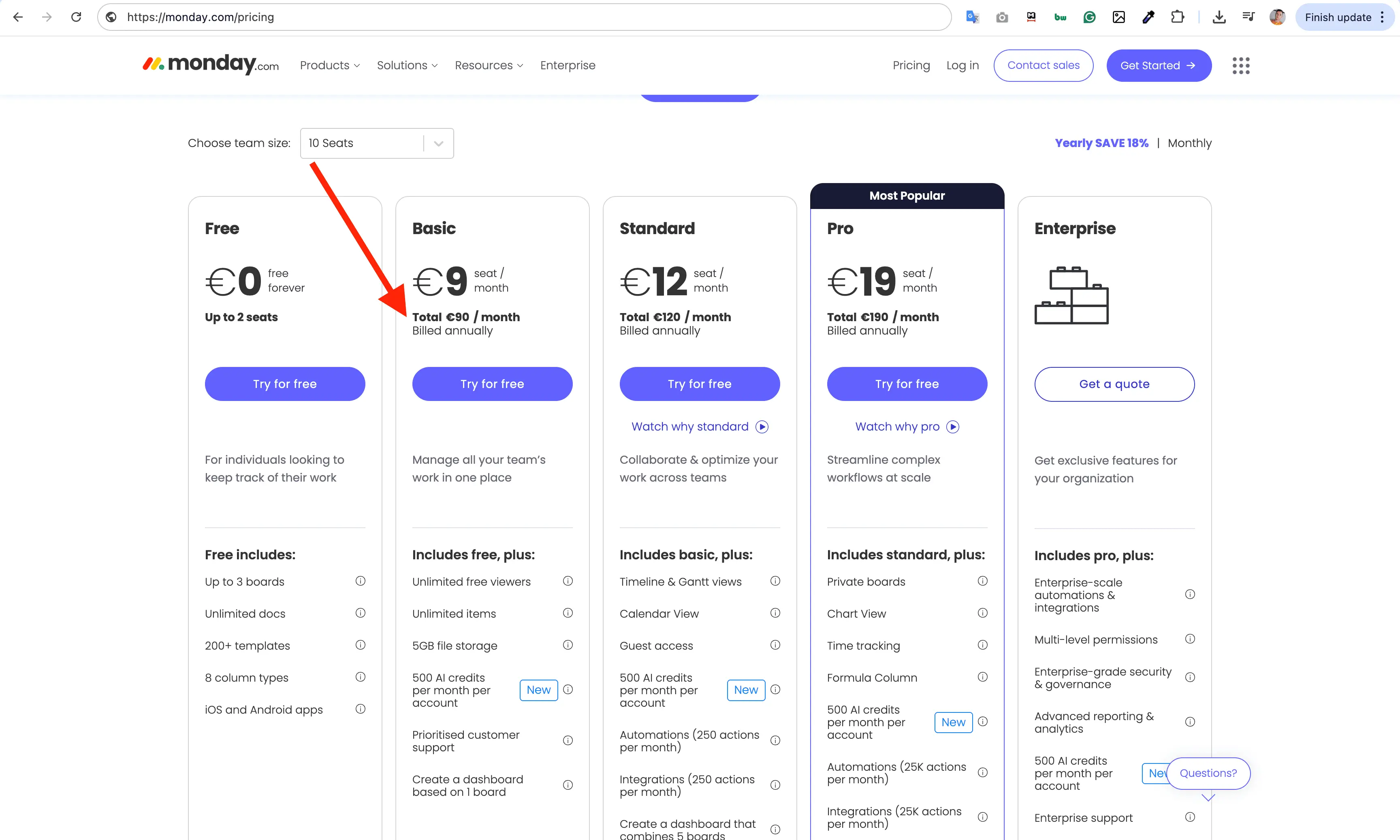
Task: Show info for Multi-level permissions
Action: point(1190,639)
